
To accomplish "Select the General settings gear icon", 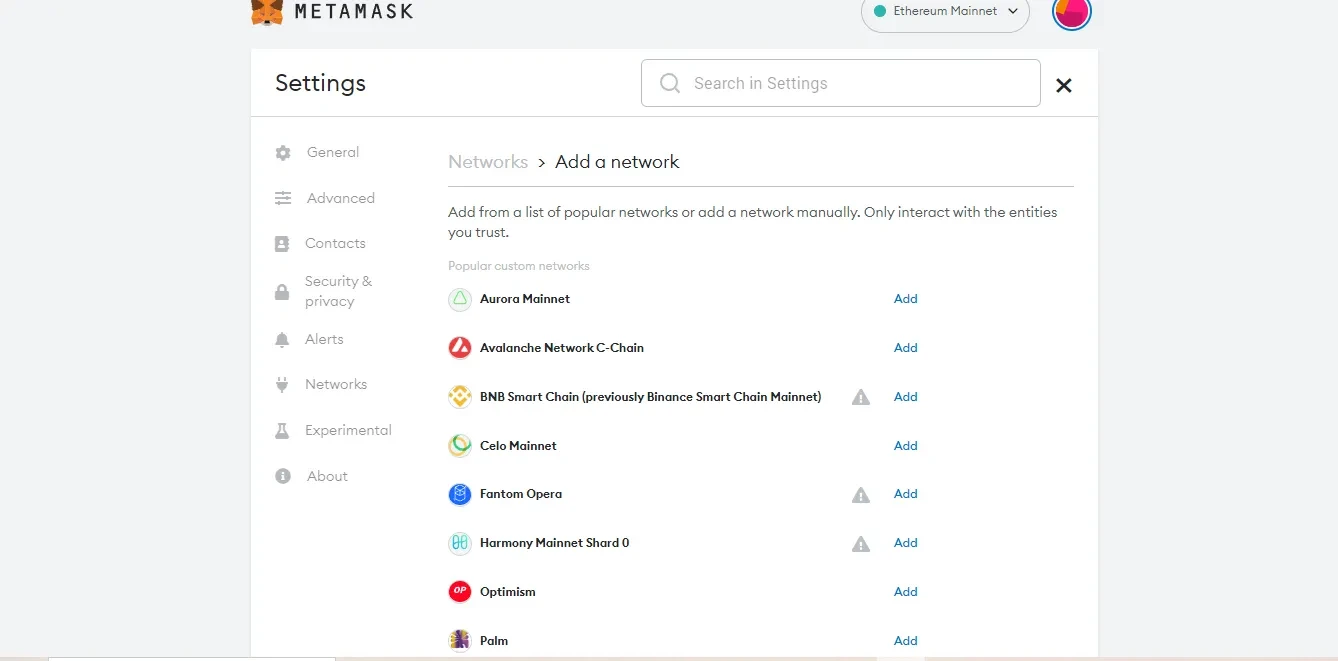I will point(283,152).
